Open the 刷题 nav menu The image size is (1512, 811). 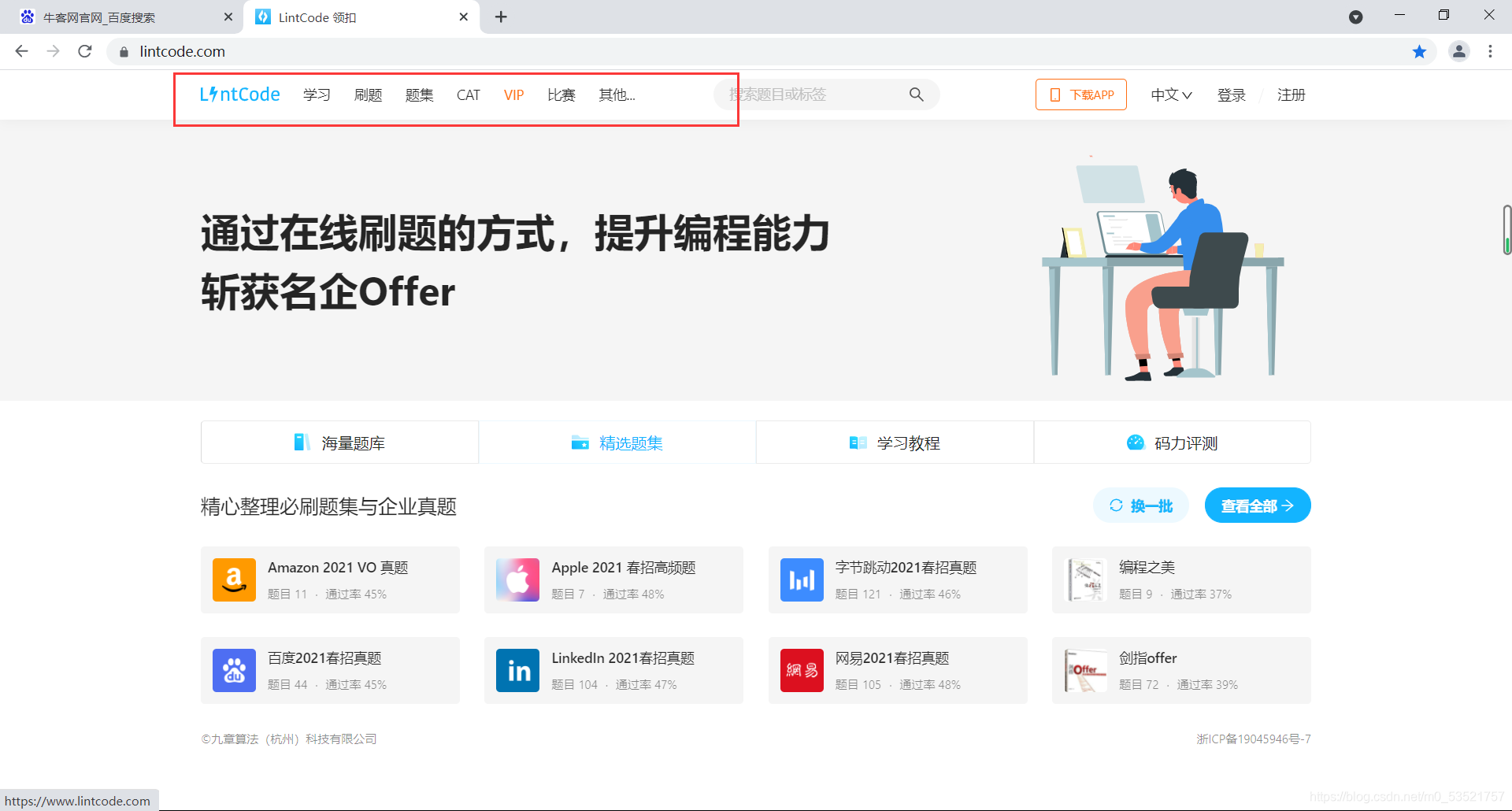368,94
